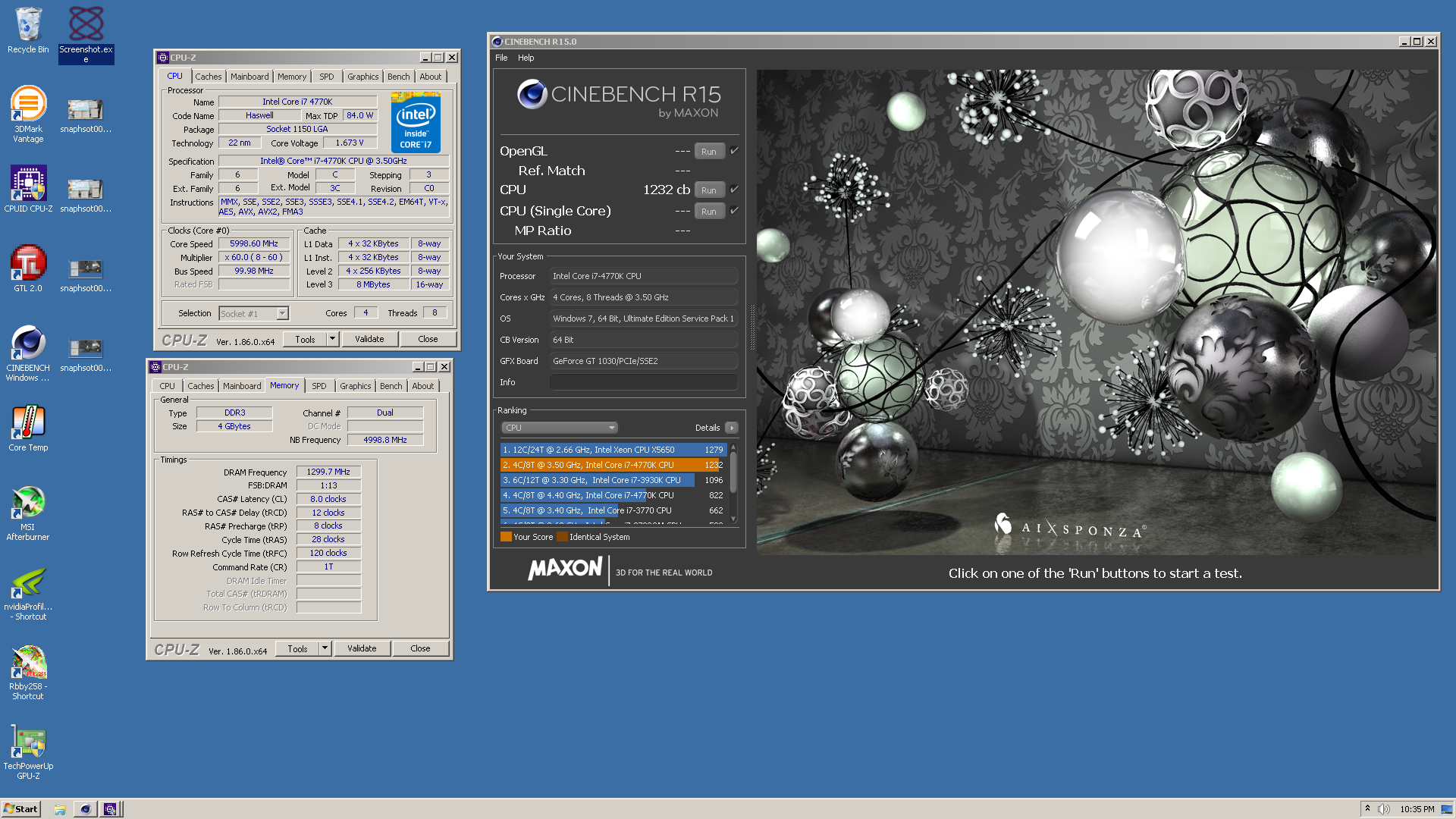The width and height of the screenshot is (1456, 819).
Task: Click Close in the lower CPU-Z window
Action: coord(420,648)
